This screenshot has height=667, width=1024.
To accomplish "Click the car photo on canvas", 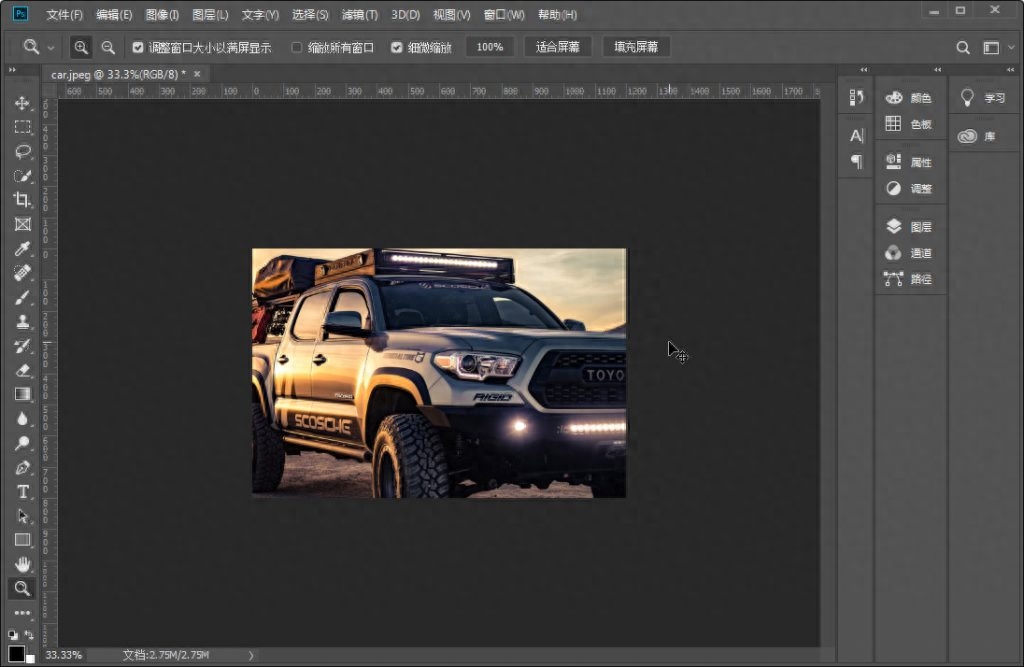I will 439,373.
